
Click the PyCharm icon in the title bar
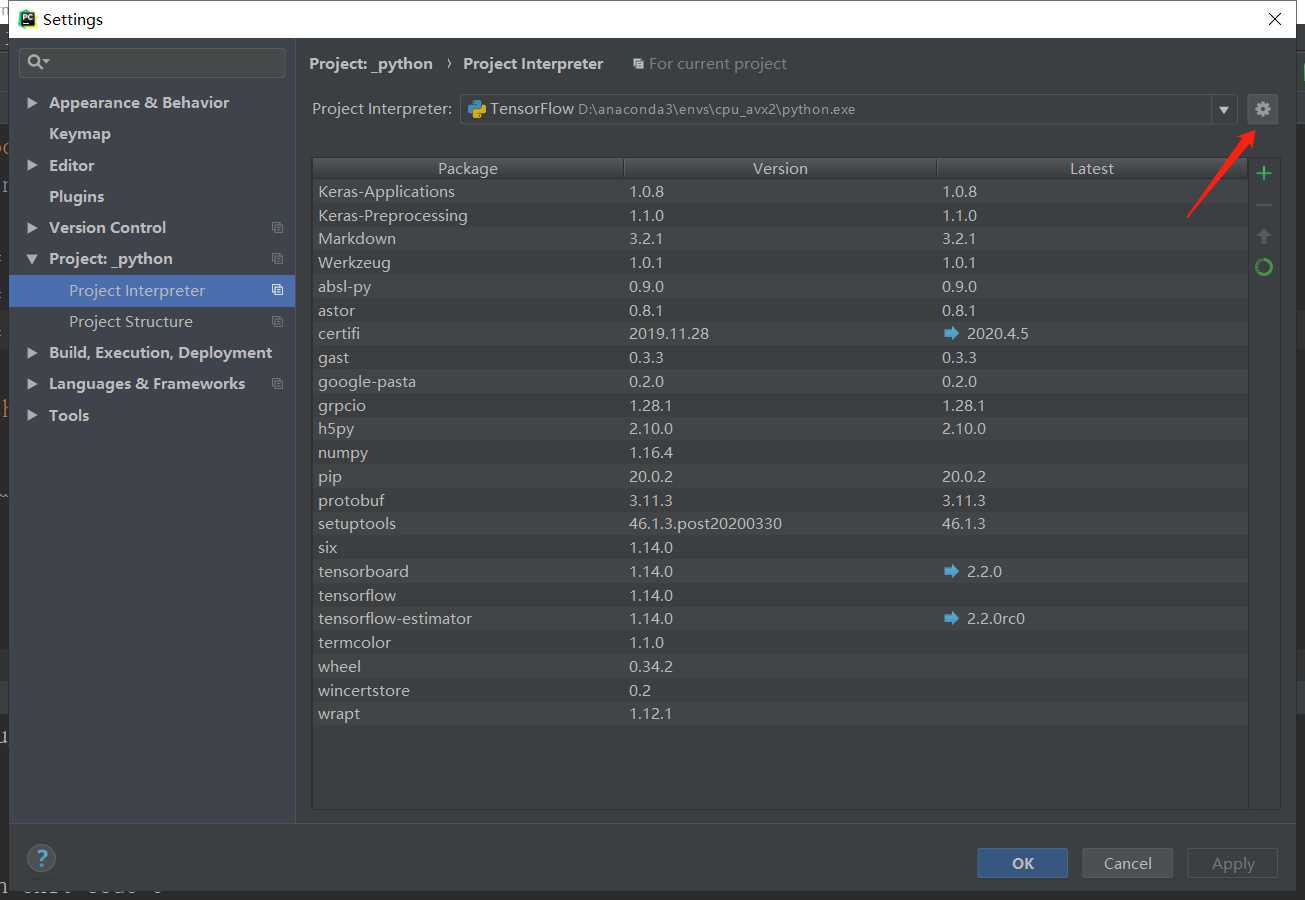click(x=28, y=19)
